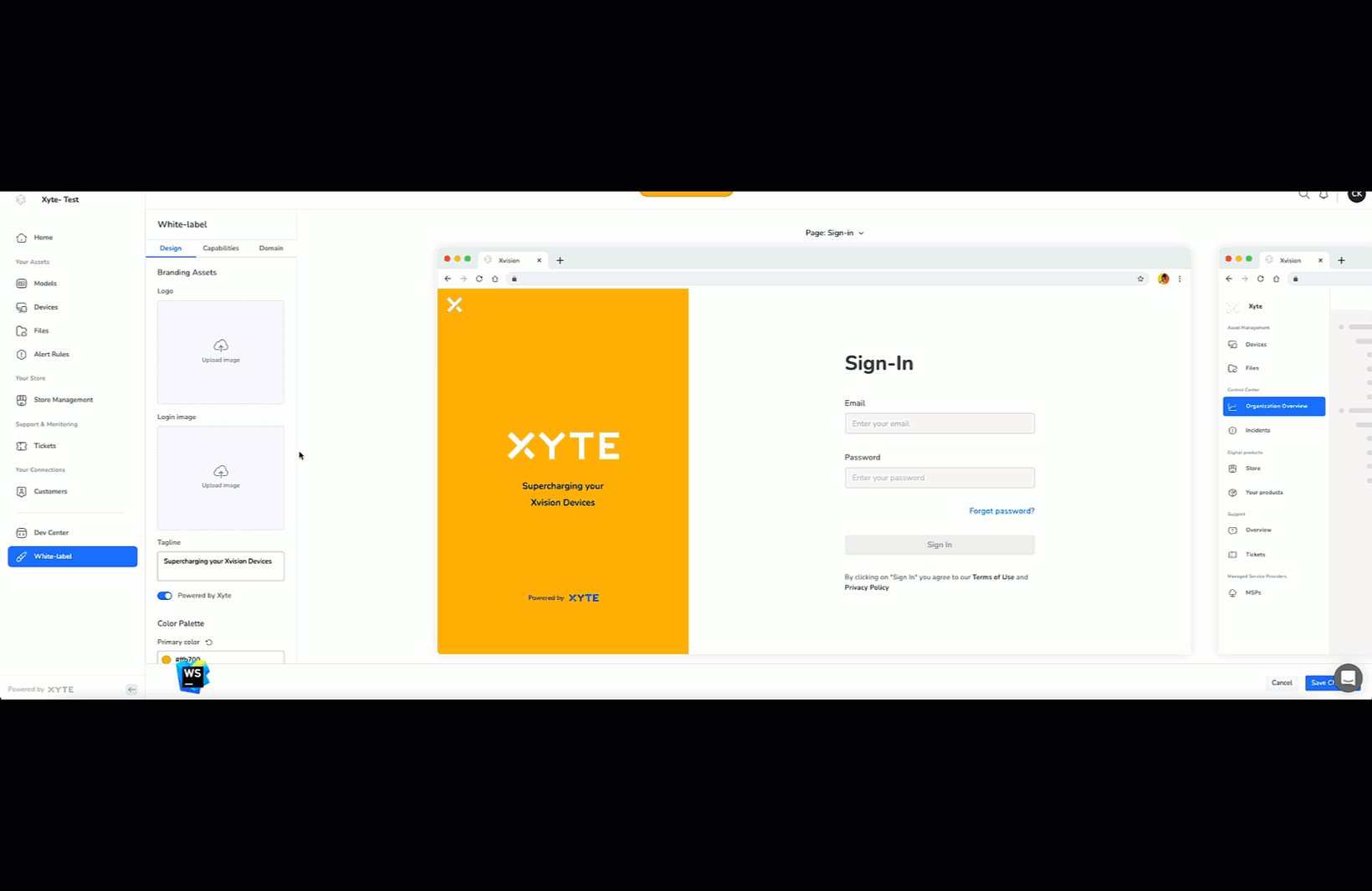Open Models via its sidebar icon
The height and width of the screenshot is (891, 1372).
click(22, 284)
